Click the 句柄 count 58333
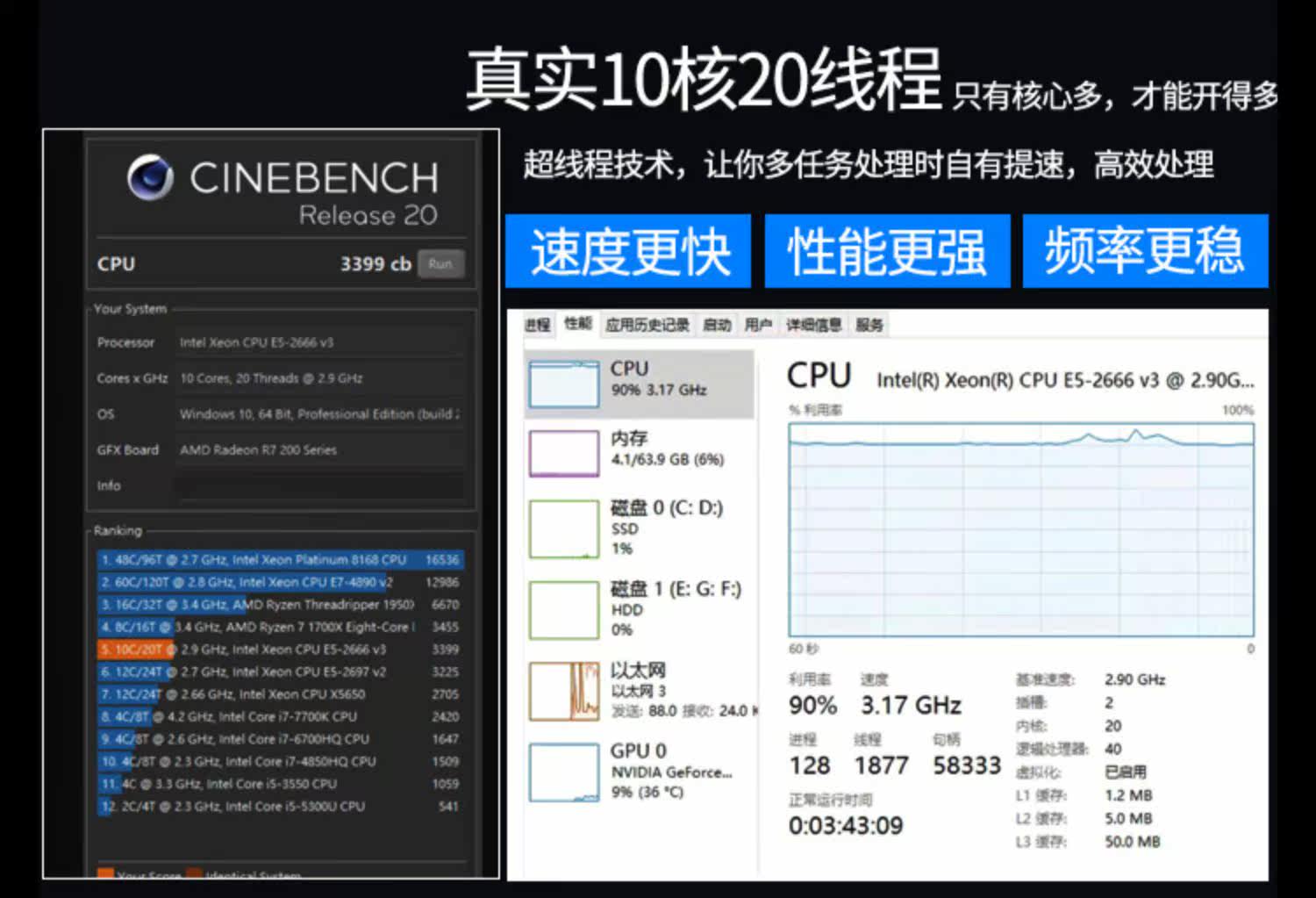The height and width of the screenshot is (898, 1316). coord(967,765)
